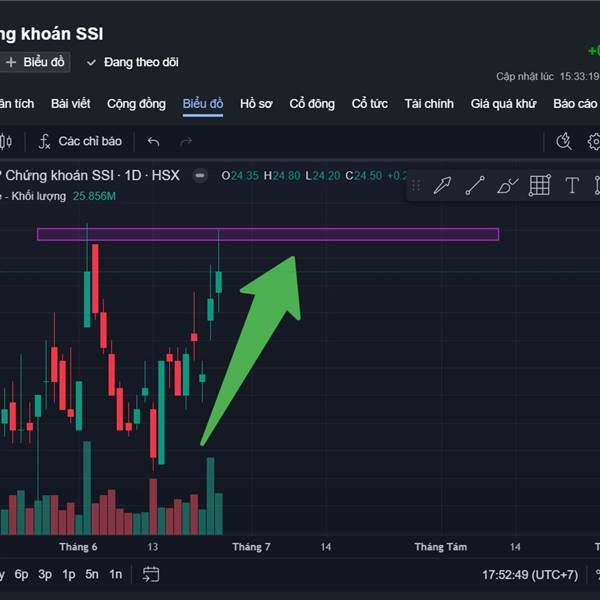This screenshot has height=600, width=600.
Task: Click the Tháng 6 date axis label
Action: pyautogui.click(x=78, y=547)
